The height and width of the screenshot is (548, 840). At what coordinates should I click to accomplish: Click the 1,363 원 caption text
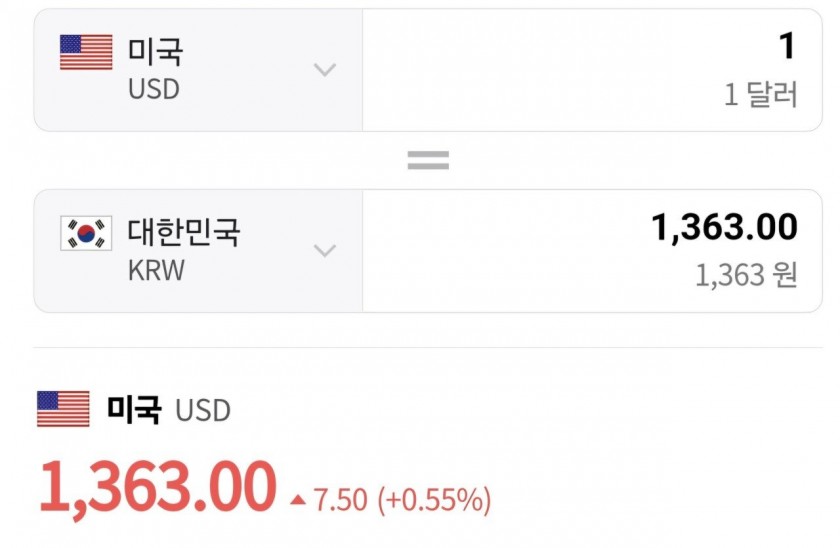746,275
